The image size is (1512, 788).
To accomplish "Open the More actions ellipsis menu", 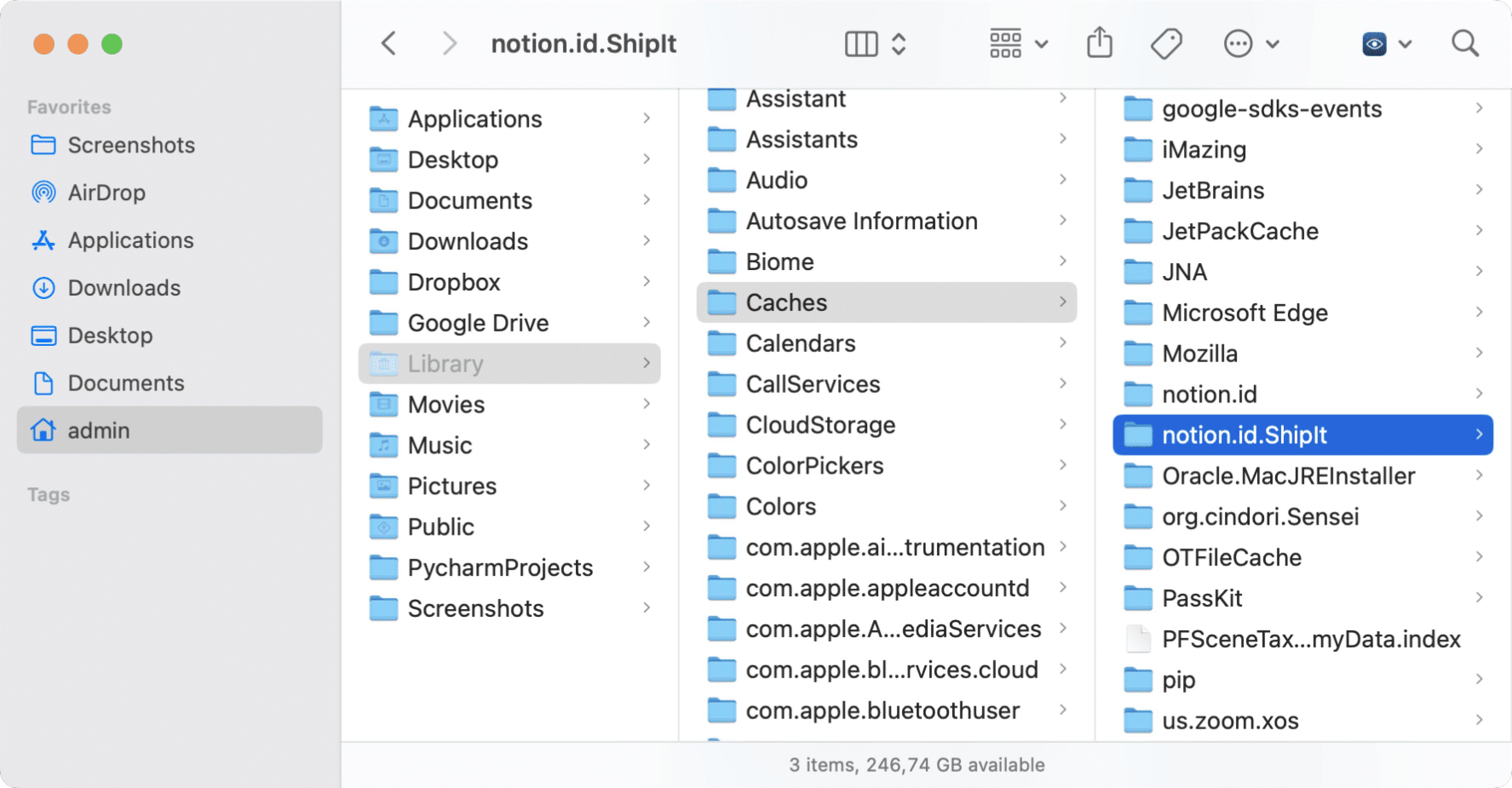I will [x=1239, y=43].
